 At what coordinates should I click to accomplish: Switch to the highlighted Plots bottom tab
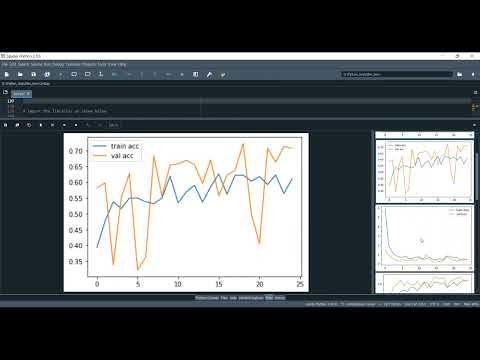coord(269,298)
